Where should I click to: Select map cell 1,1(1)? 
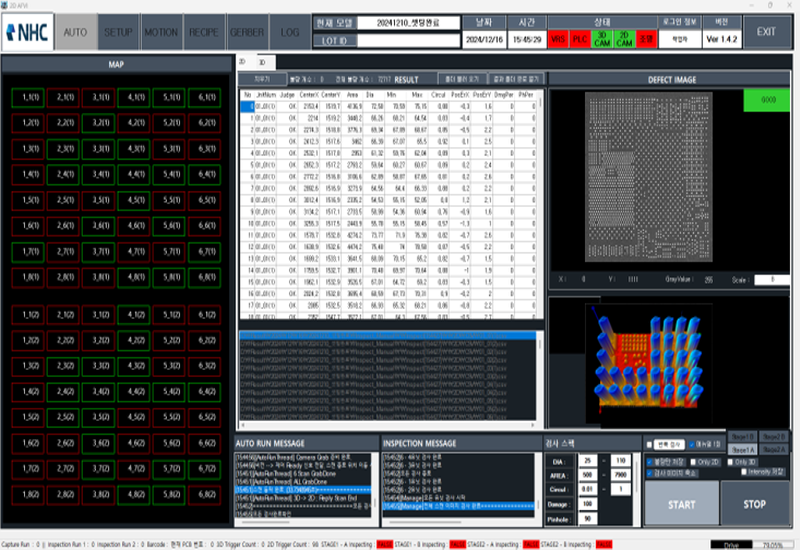[31, 97]
